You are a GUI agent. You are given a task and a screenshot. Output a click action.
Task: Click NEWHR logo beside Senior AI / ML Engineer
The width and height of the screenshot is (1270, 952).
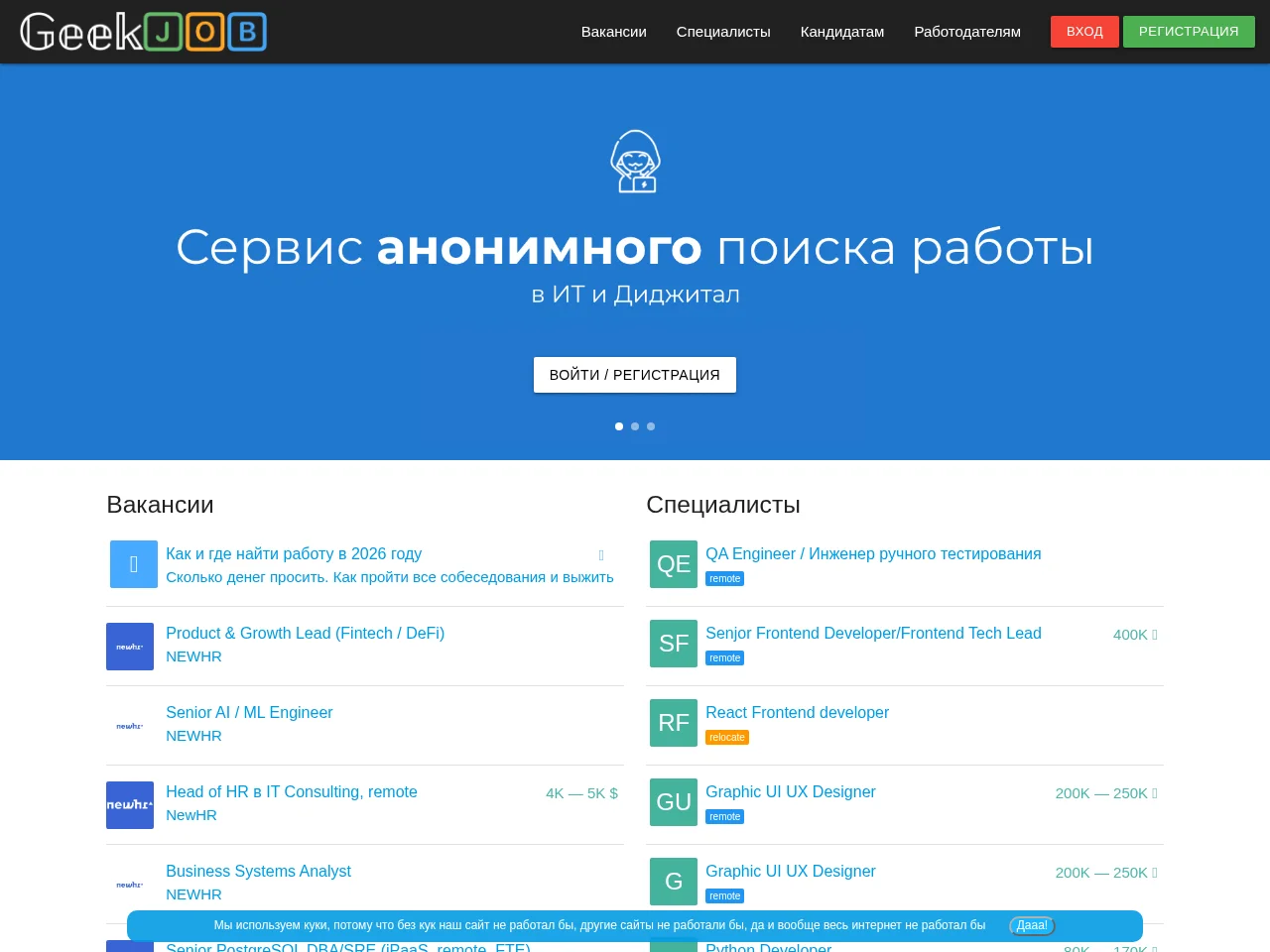[130, 726]
